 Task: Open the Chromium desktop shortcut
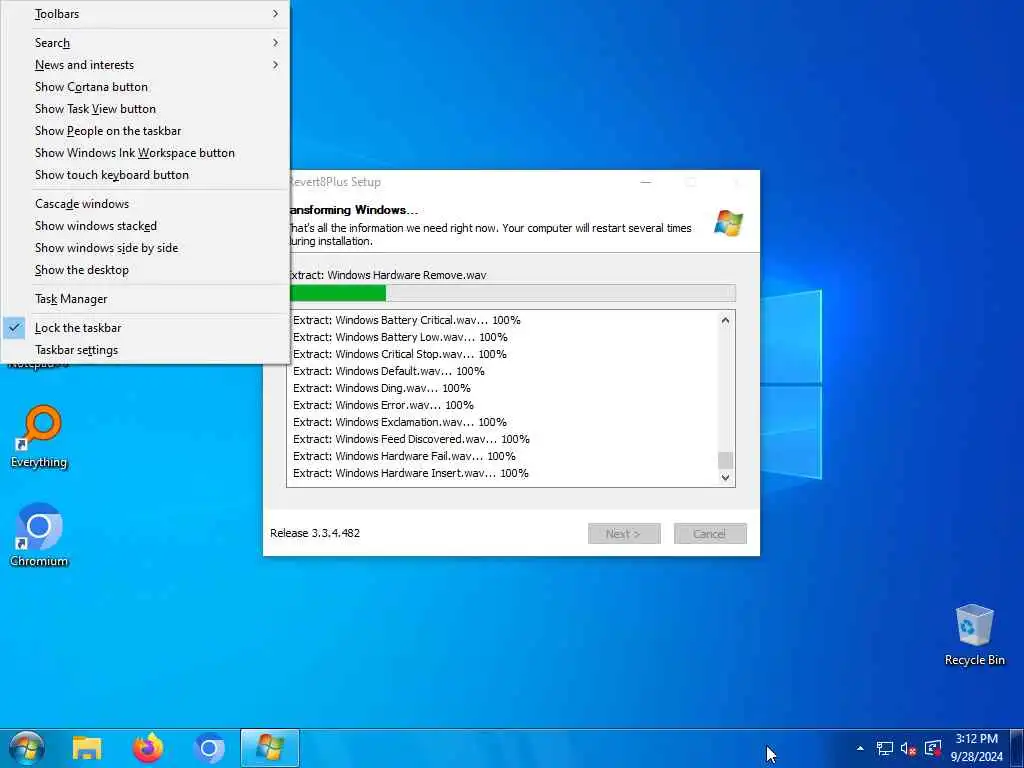pyautogui.click(x=39, y=535)
